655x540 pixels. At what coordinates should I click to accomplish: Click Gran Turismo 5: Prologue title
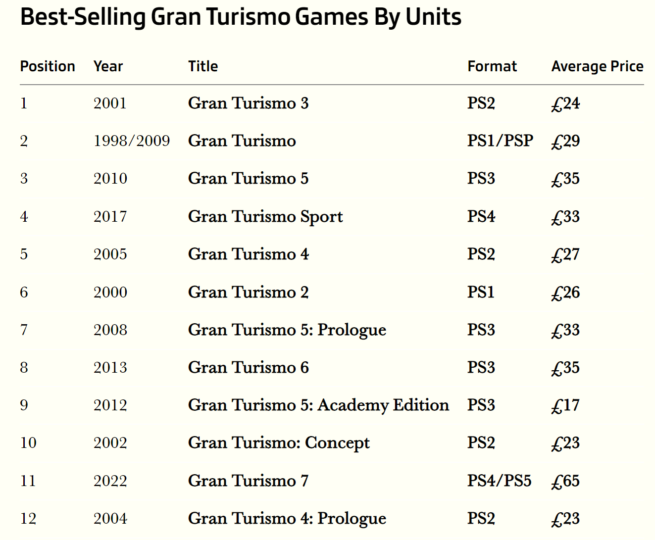[287, 330]
